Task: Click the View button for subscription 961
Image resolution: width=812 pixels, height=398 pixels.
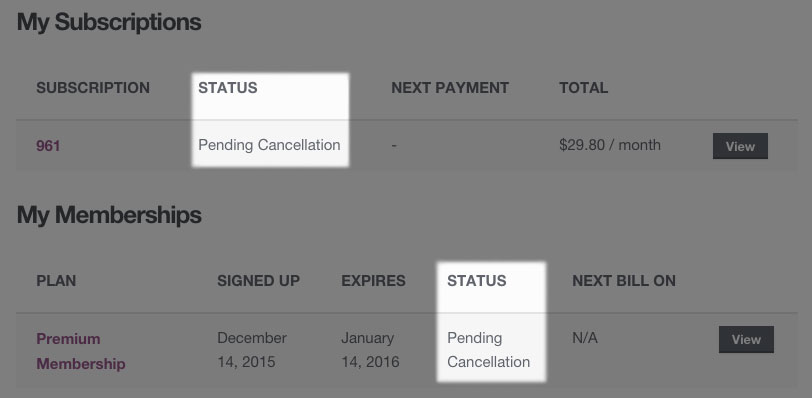Action: coord(740,146)
